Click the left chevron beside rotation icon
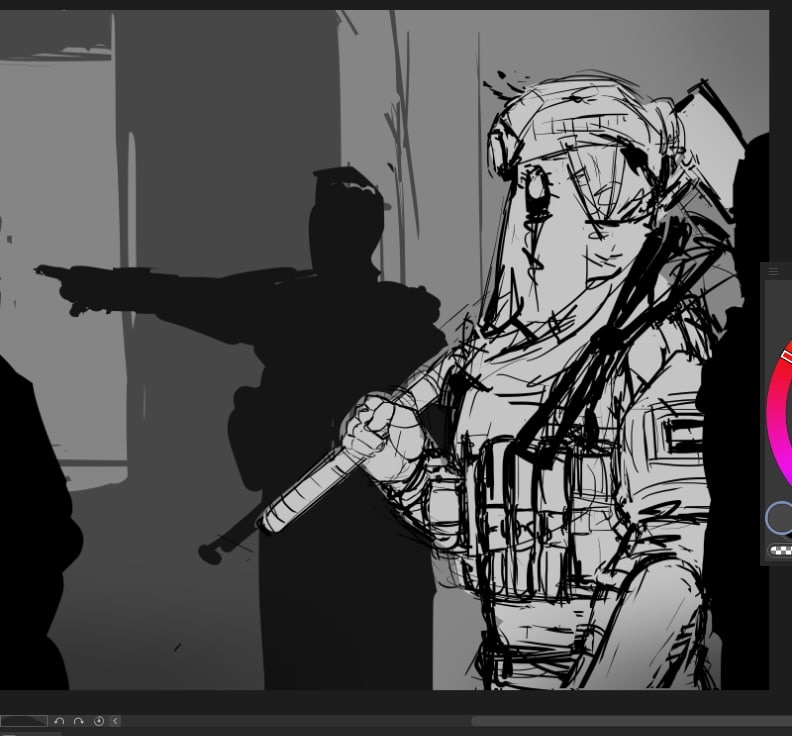The image size is (792, 736). (x=115, y=721)
